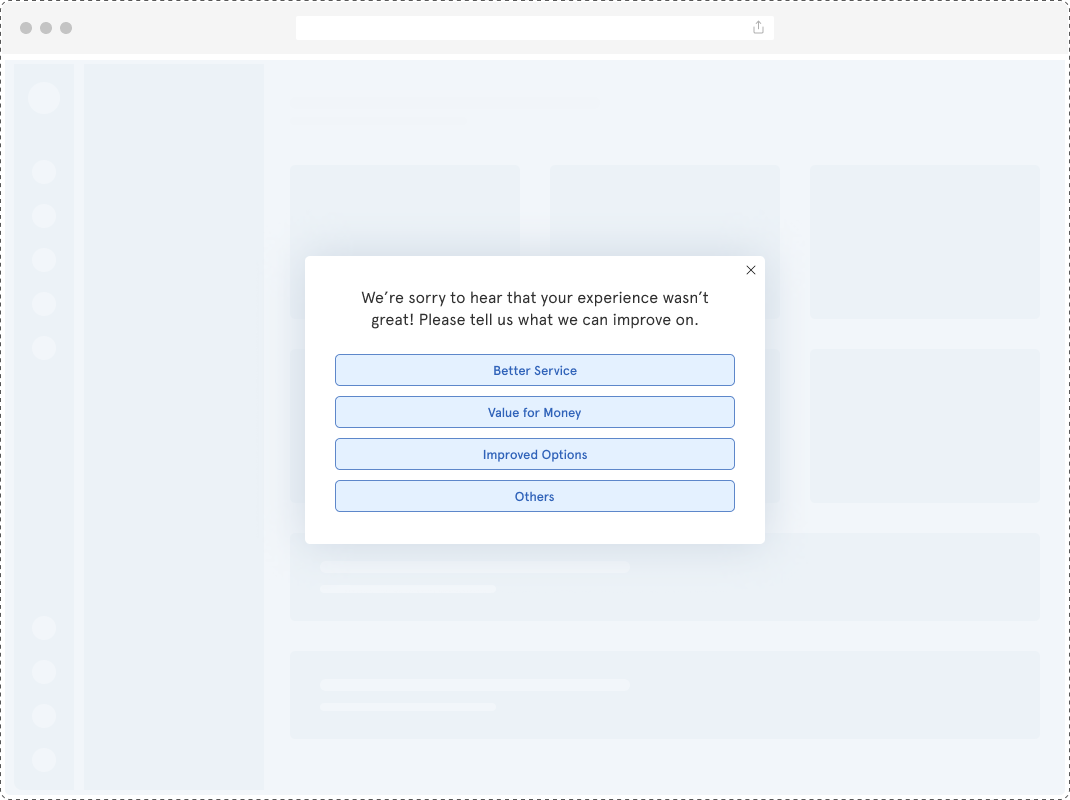The height and width of the screenshot is (800, 1070).
Task: Click the third icon in the sidebar group
Action: 44,259
